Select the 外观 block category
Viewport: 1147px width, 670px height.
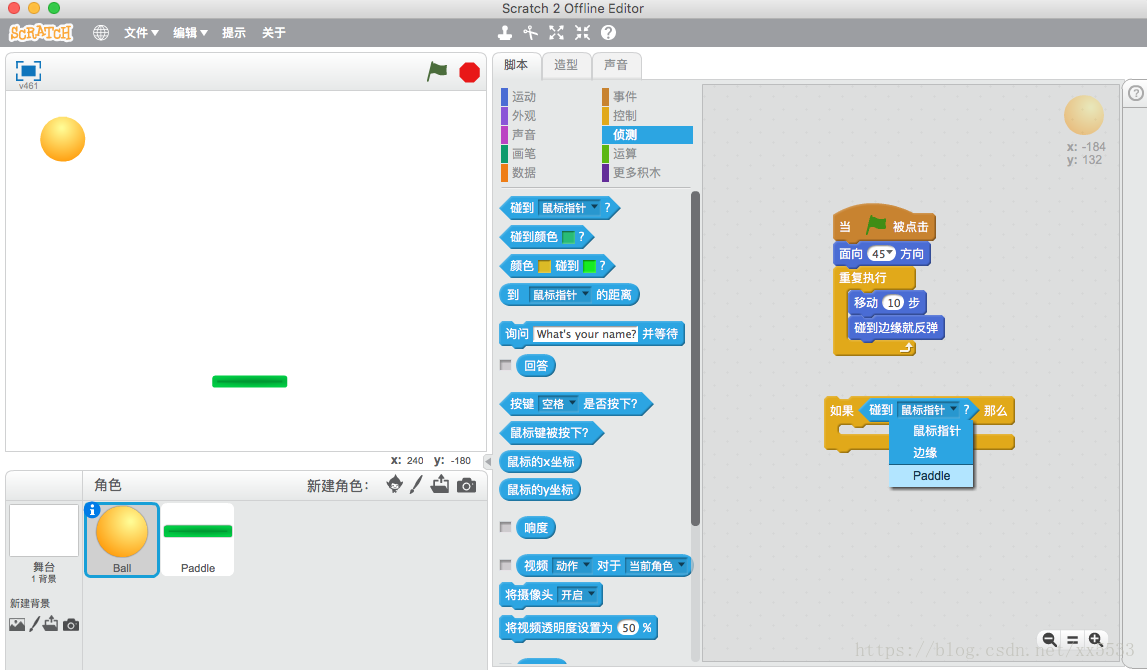524,116
